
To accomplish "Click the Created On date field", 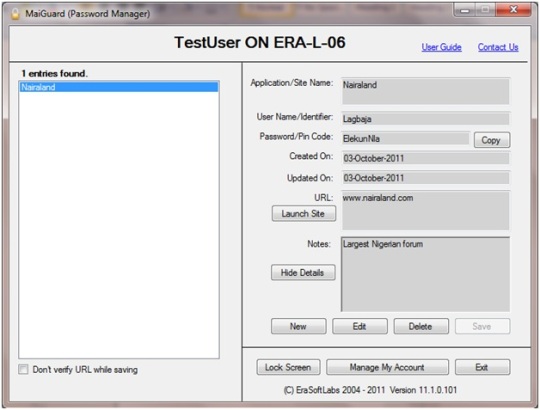I will click(x=425, y=158).
